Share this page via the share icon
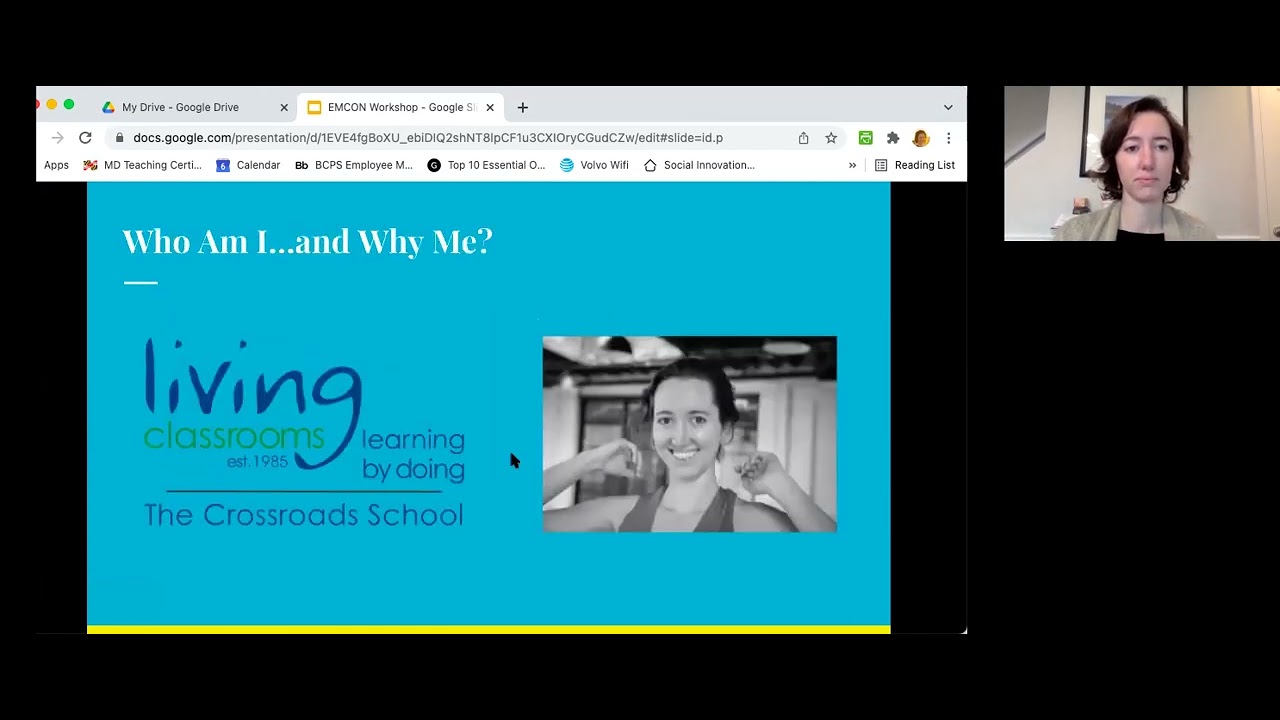1280x720 pixels. click(x=803, y=138)
